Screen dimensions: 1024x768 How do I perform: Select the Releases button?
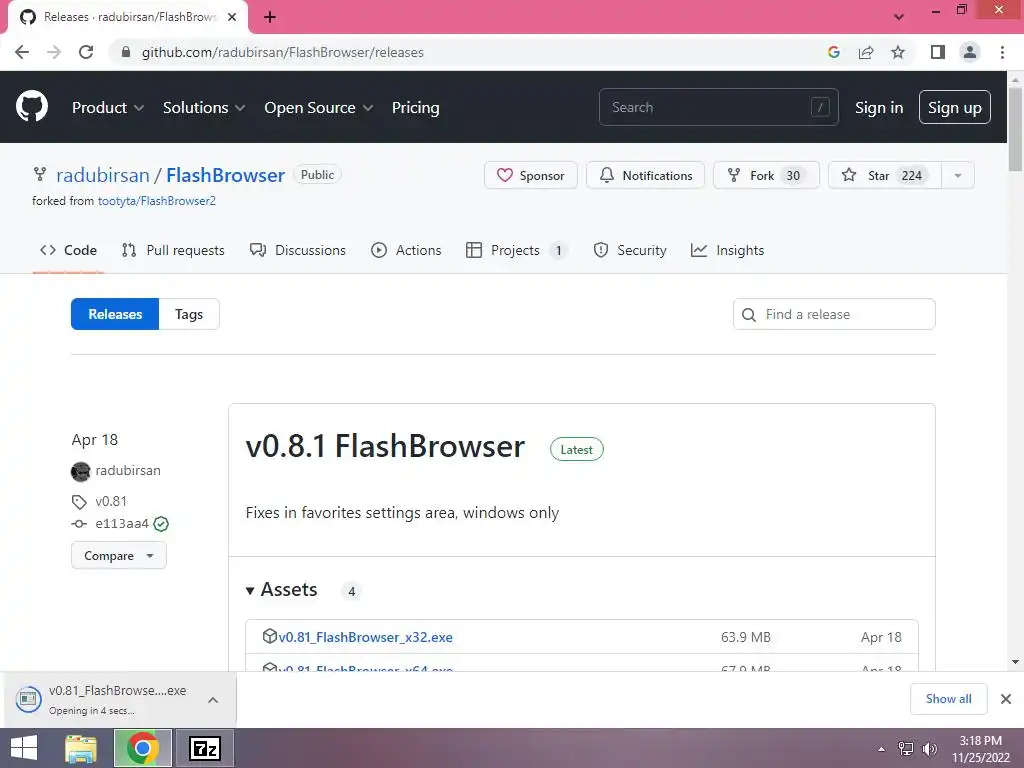115,314
